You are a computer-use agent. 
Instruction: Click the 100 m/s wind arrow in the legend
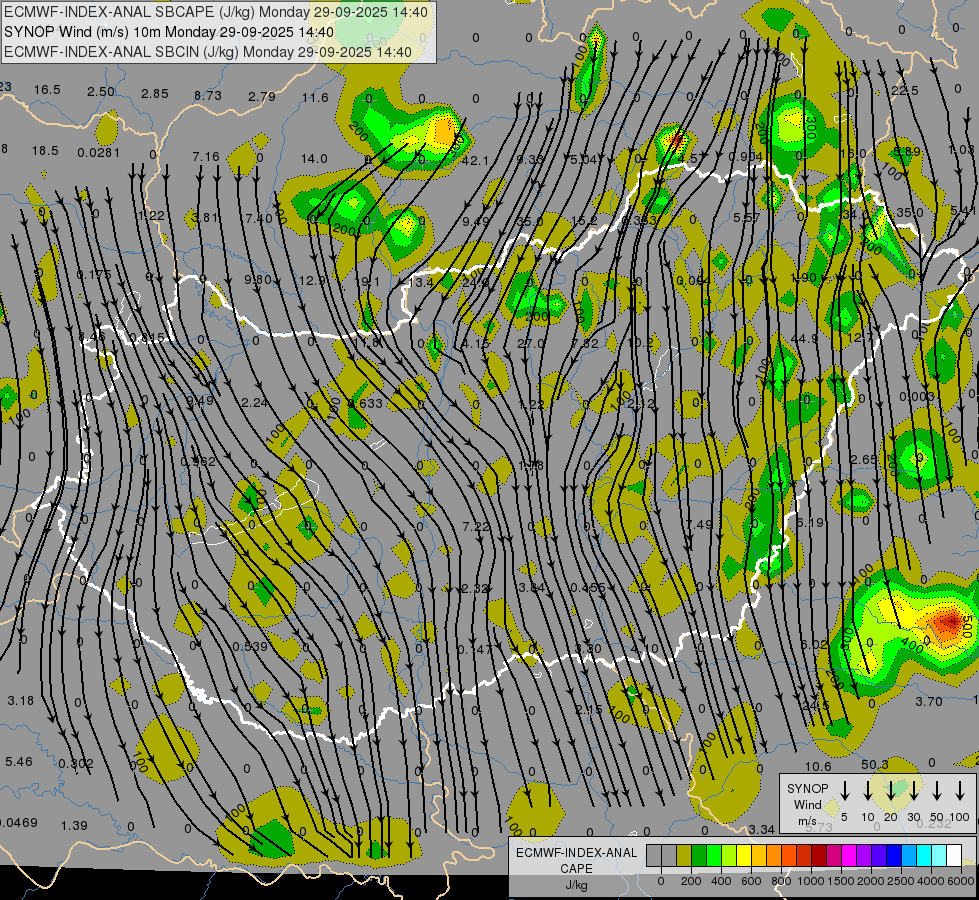point(960,791)
